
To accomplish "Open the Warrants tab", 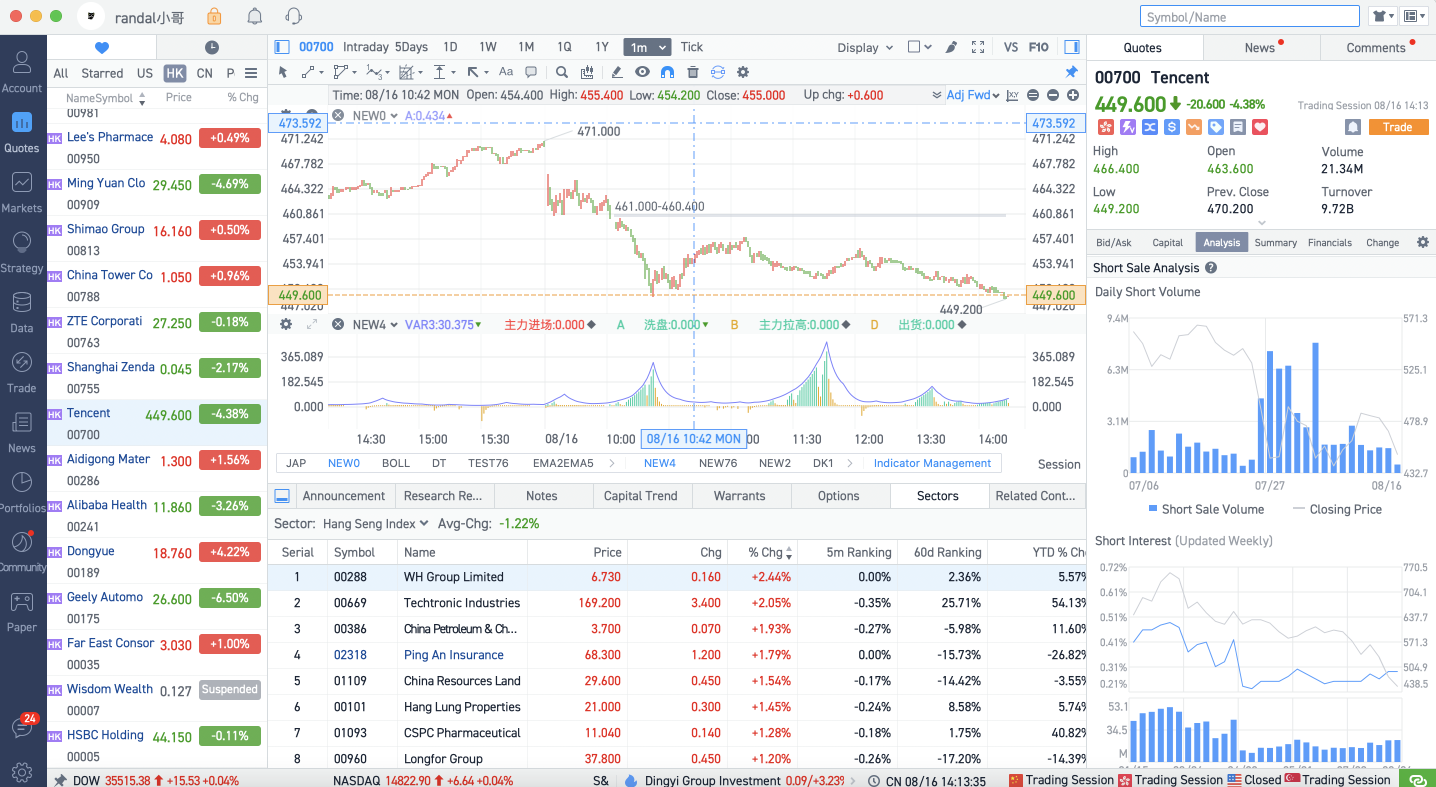I will click(739, 496).
